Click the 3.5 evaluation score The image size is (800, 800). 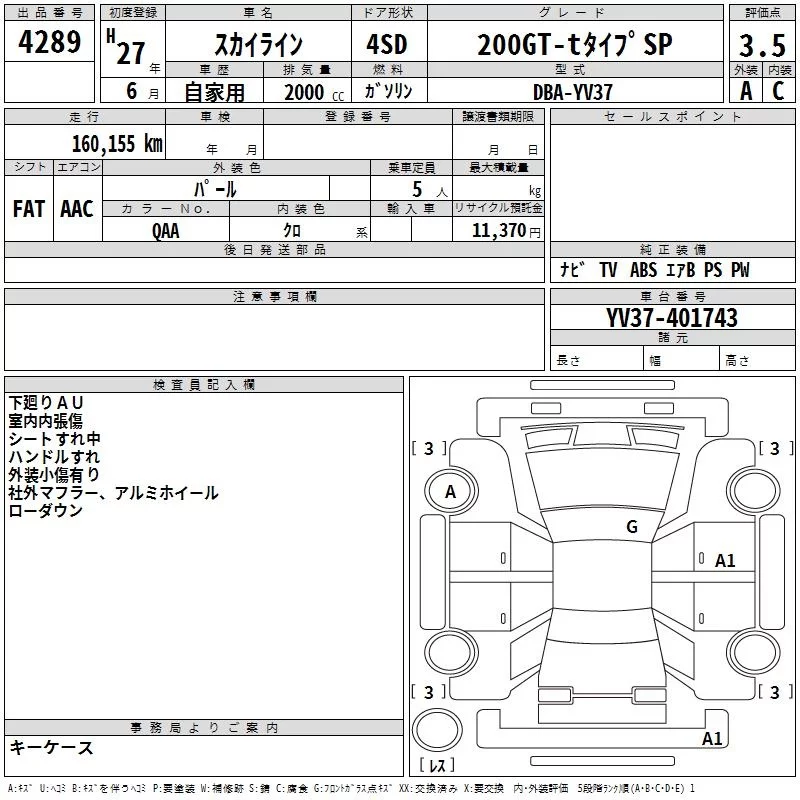[x=762, y=45]
